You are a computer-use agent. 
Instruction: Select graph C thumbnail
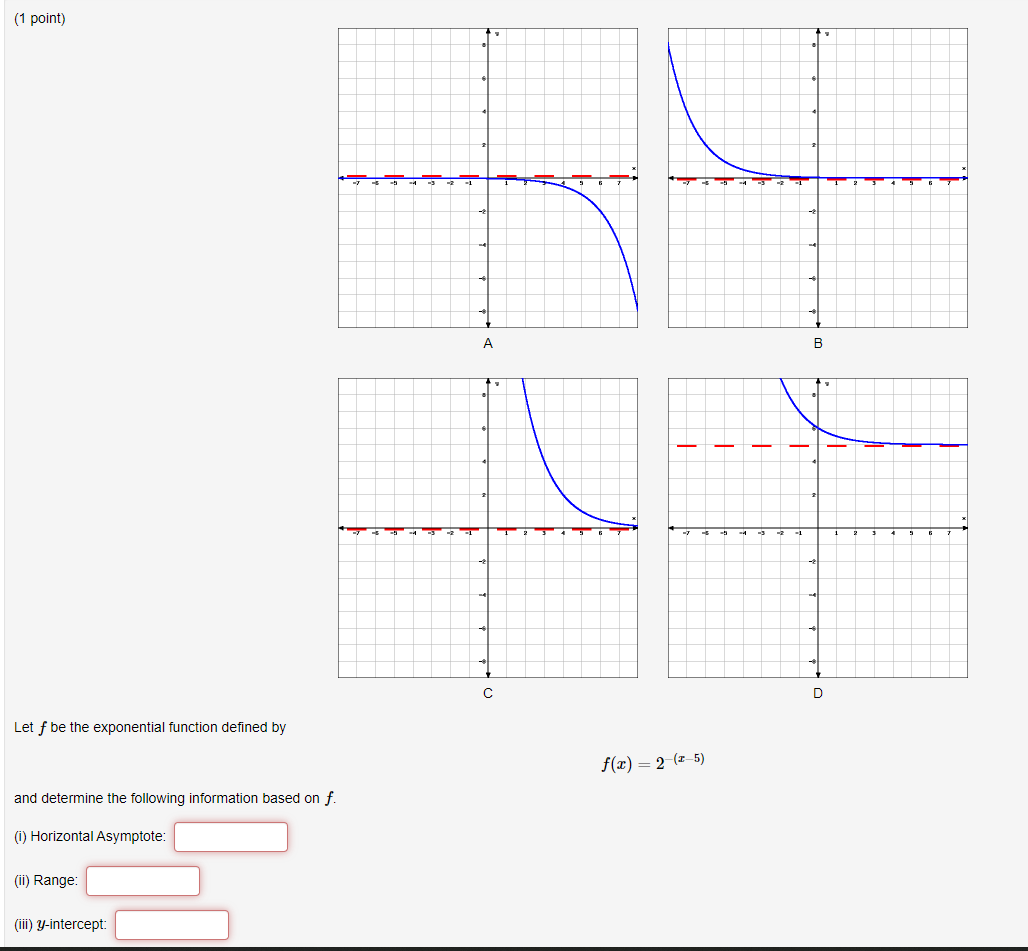pyautogui.click(x=488, y=527)
